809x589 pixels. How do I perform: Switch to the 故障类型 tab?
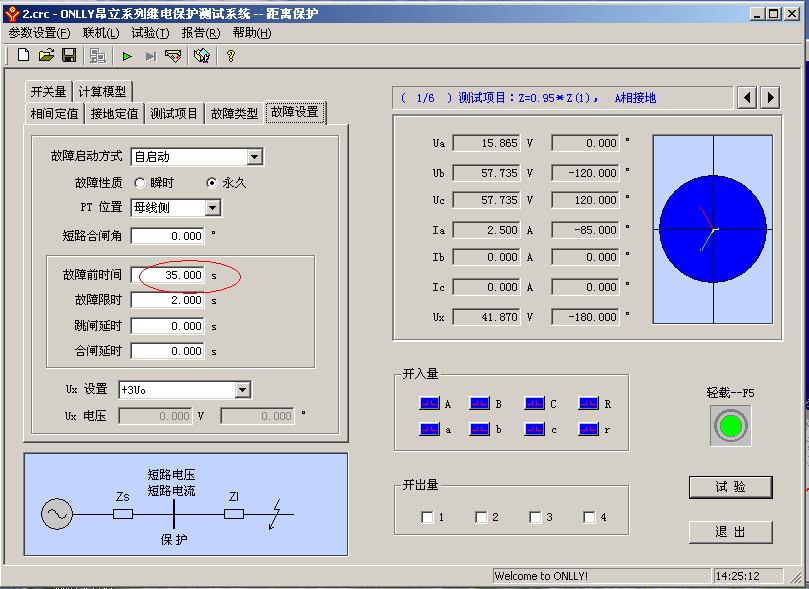234,113
